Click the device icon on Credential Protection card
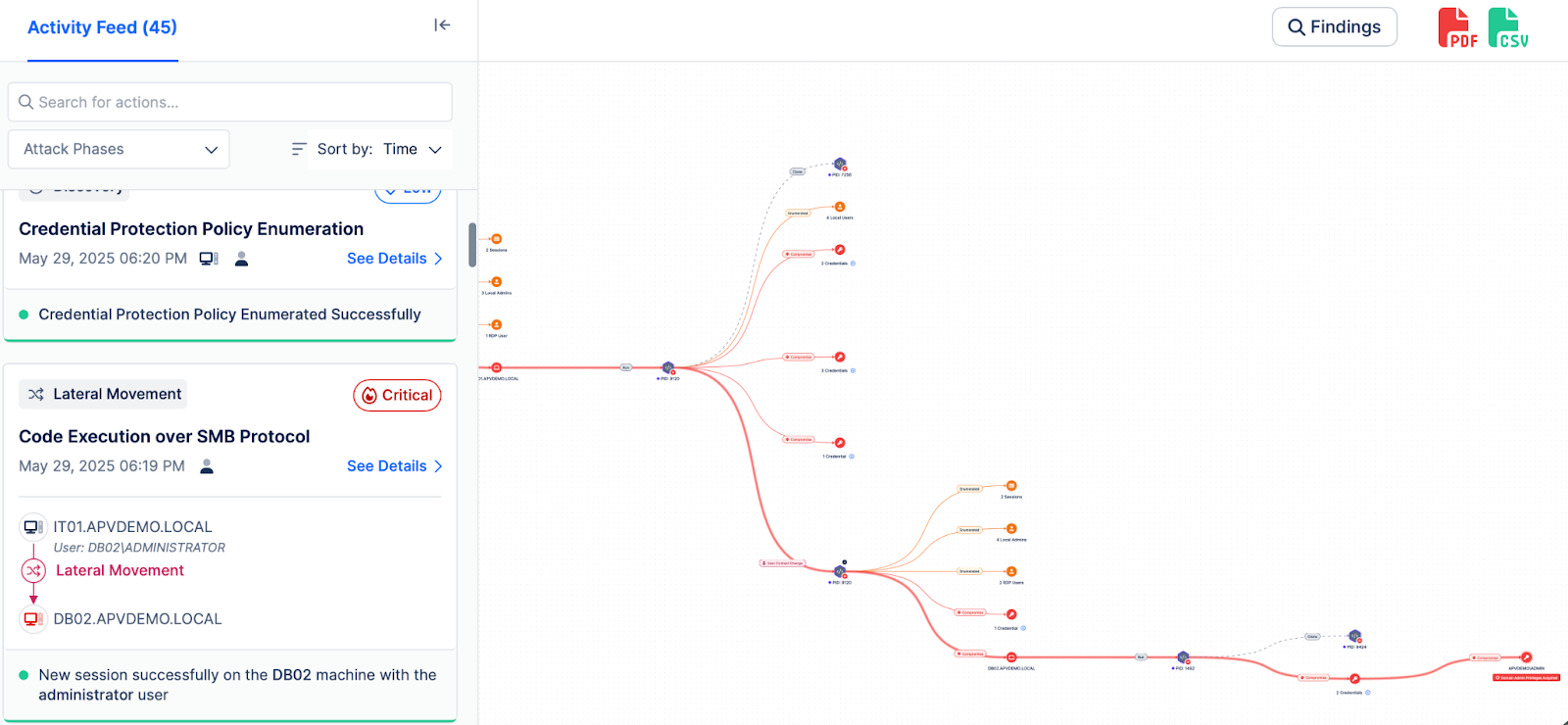Screen dimensions: 1568x725 (209, 259)
